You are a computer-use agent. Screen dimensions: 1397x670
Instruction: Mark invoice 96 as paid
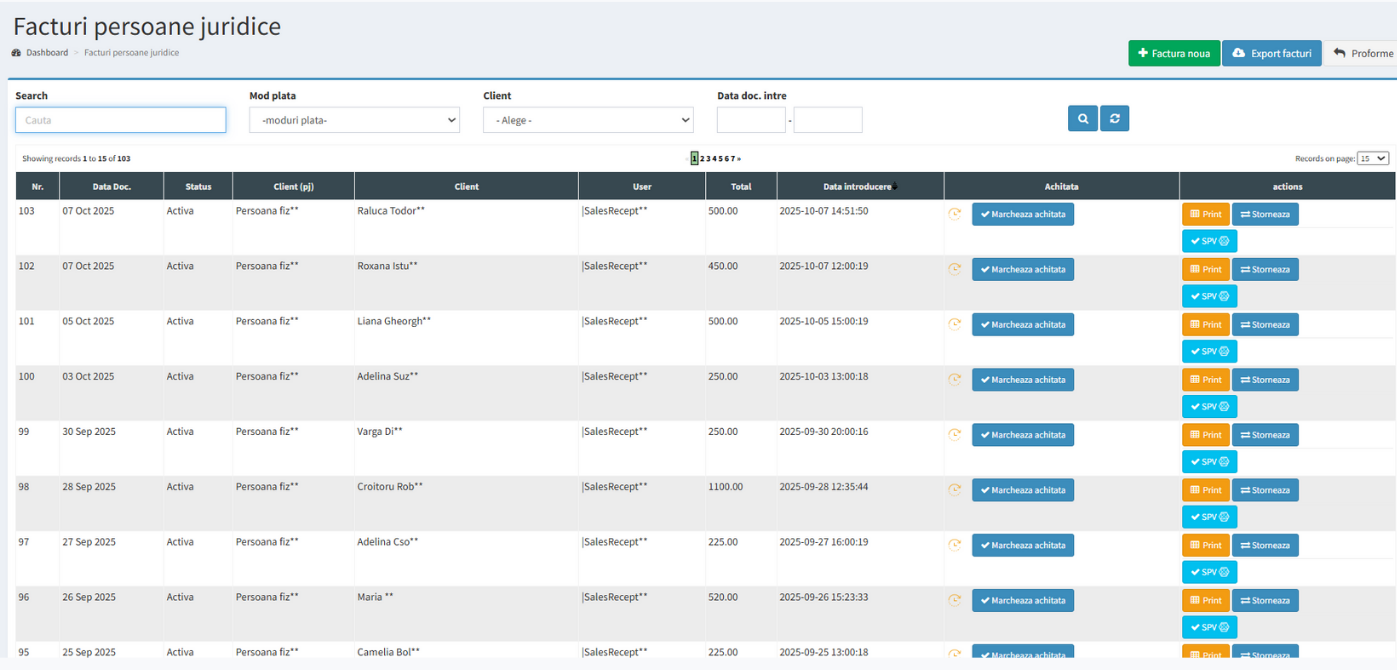[x=1022, y=600]
